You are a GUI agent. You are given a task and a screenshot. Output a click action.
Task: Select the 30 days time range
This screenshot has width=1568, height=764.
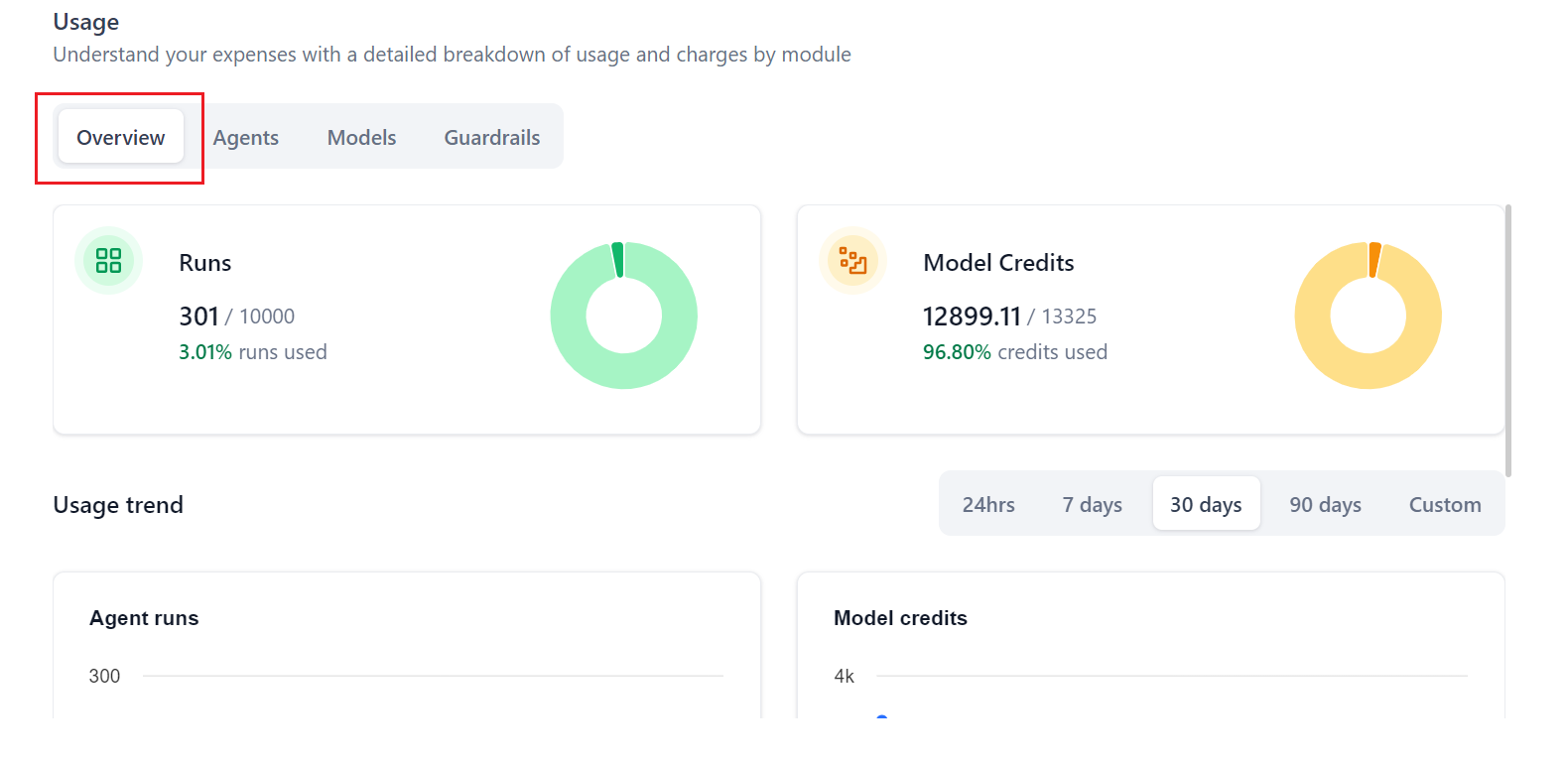pos(1206,504)
